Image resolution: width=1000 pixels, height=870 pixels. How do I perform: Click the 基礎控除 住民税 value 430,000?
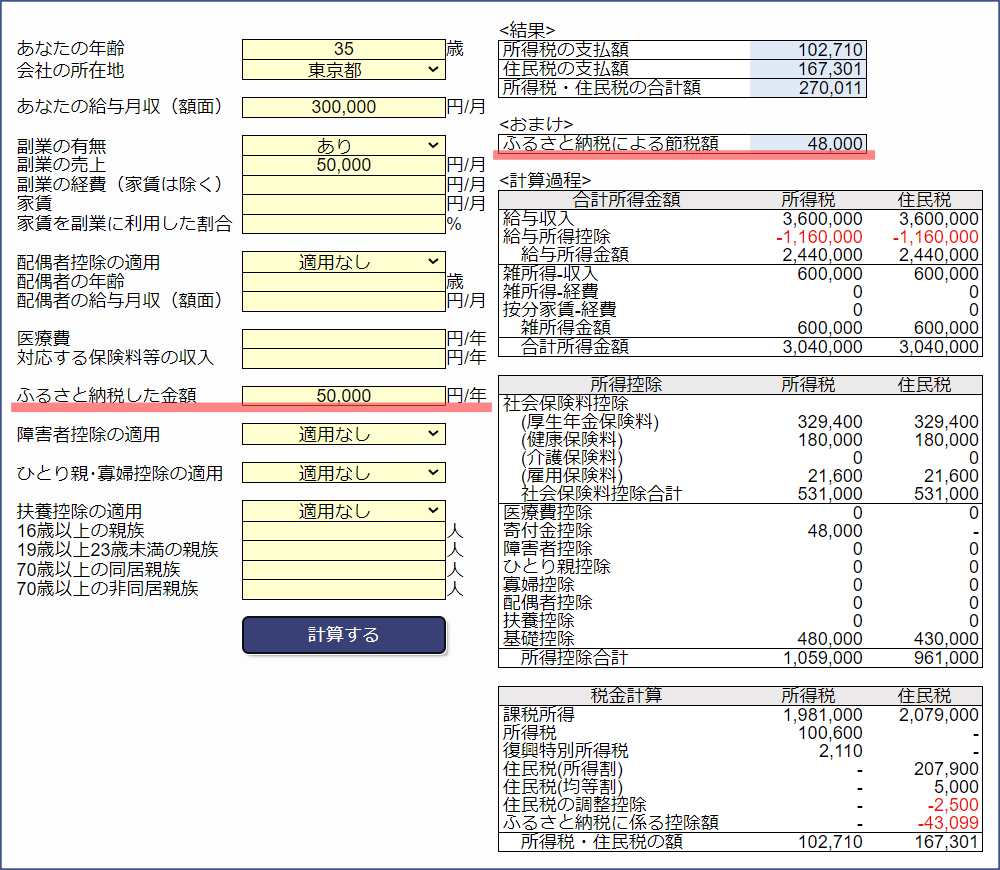coord(946,639)
